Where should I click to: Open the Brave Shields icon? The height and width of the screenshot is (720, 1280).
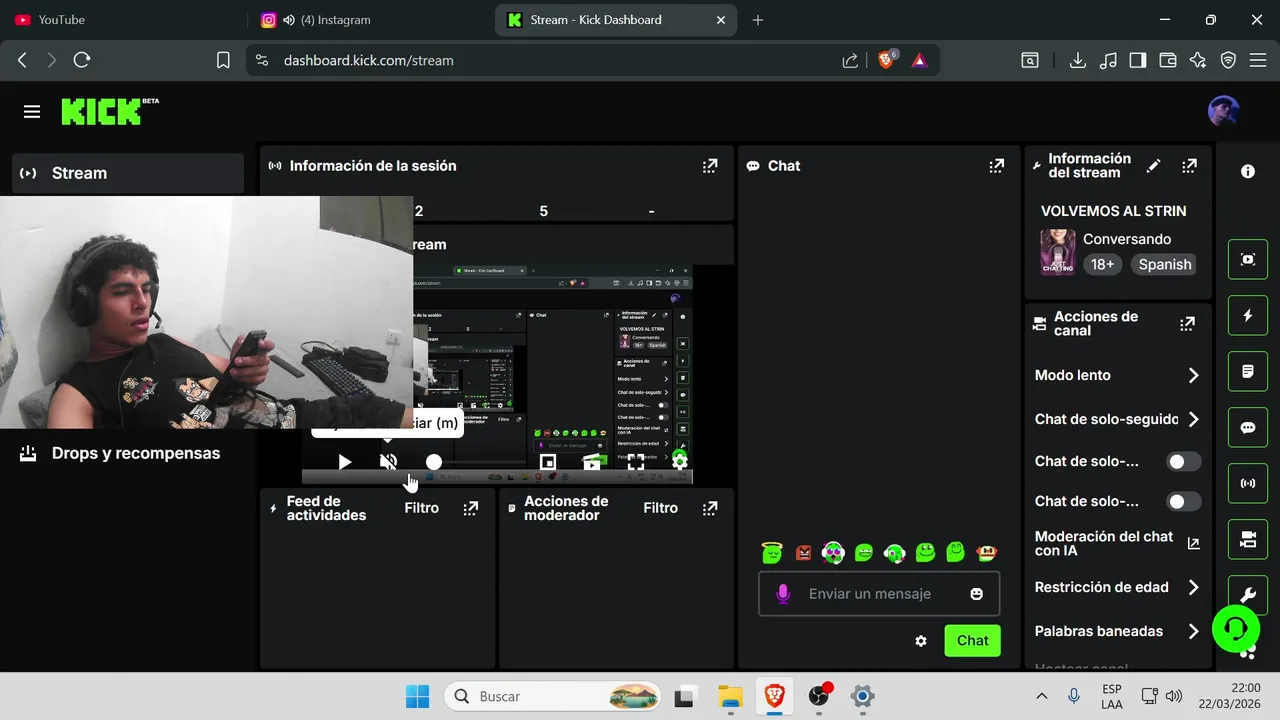(886, 60)
